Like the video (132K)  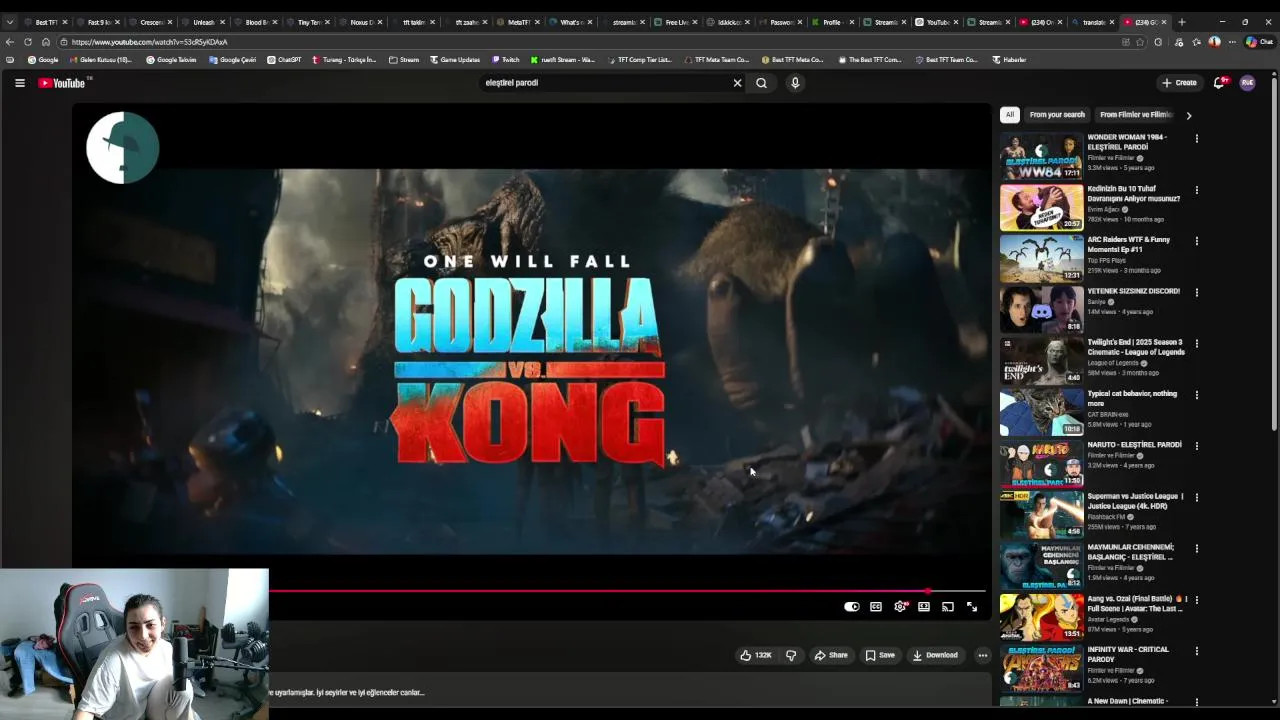coord(755,655)
